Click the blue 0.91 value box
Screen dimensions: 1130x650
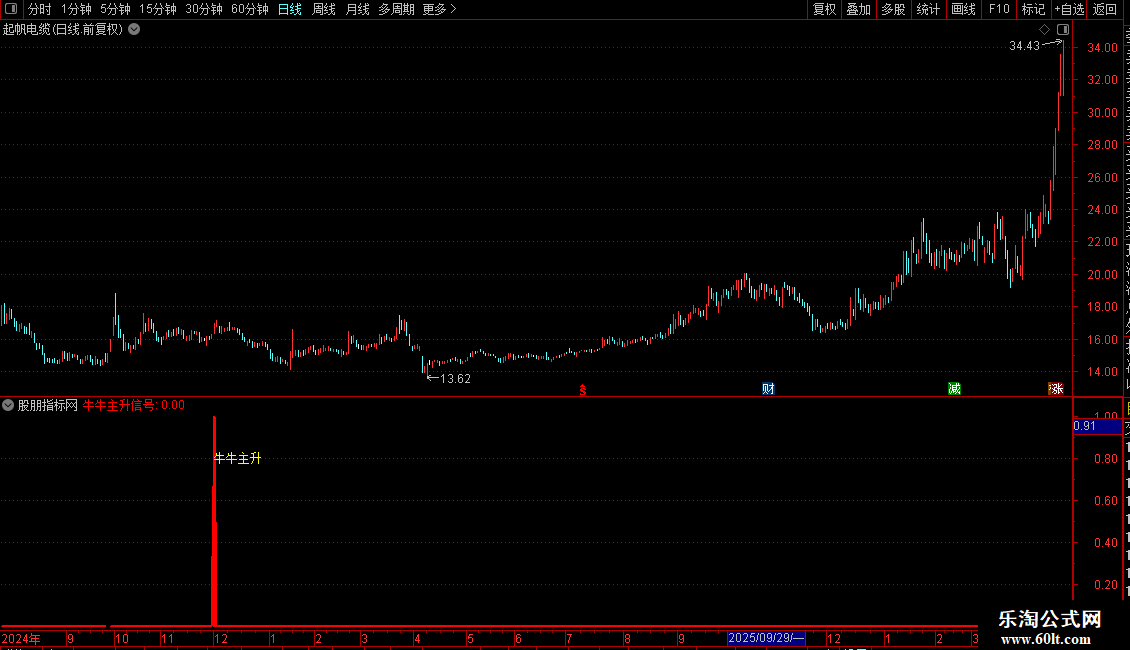tap(1097, 426)
